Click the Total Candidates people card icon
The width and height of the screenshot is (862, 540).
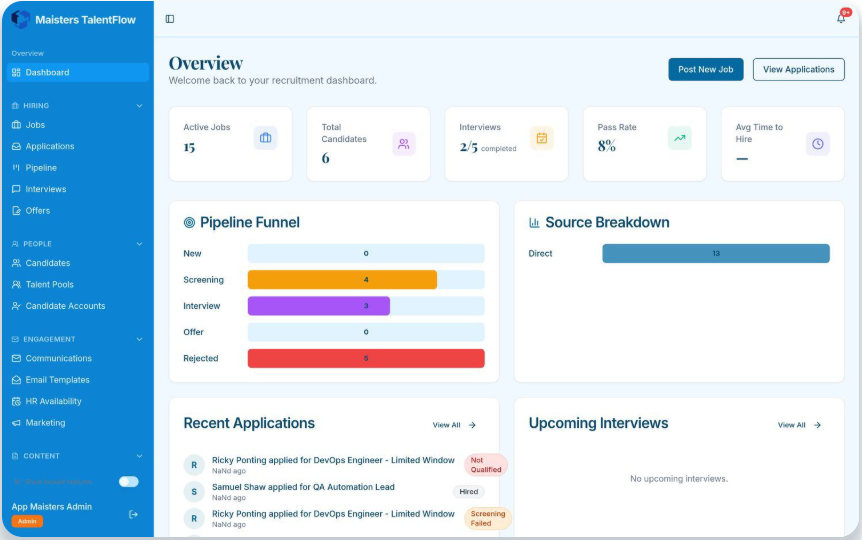pos(404,144)
